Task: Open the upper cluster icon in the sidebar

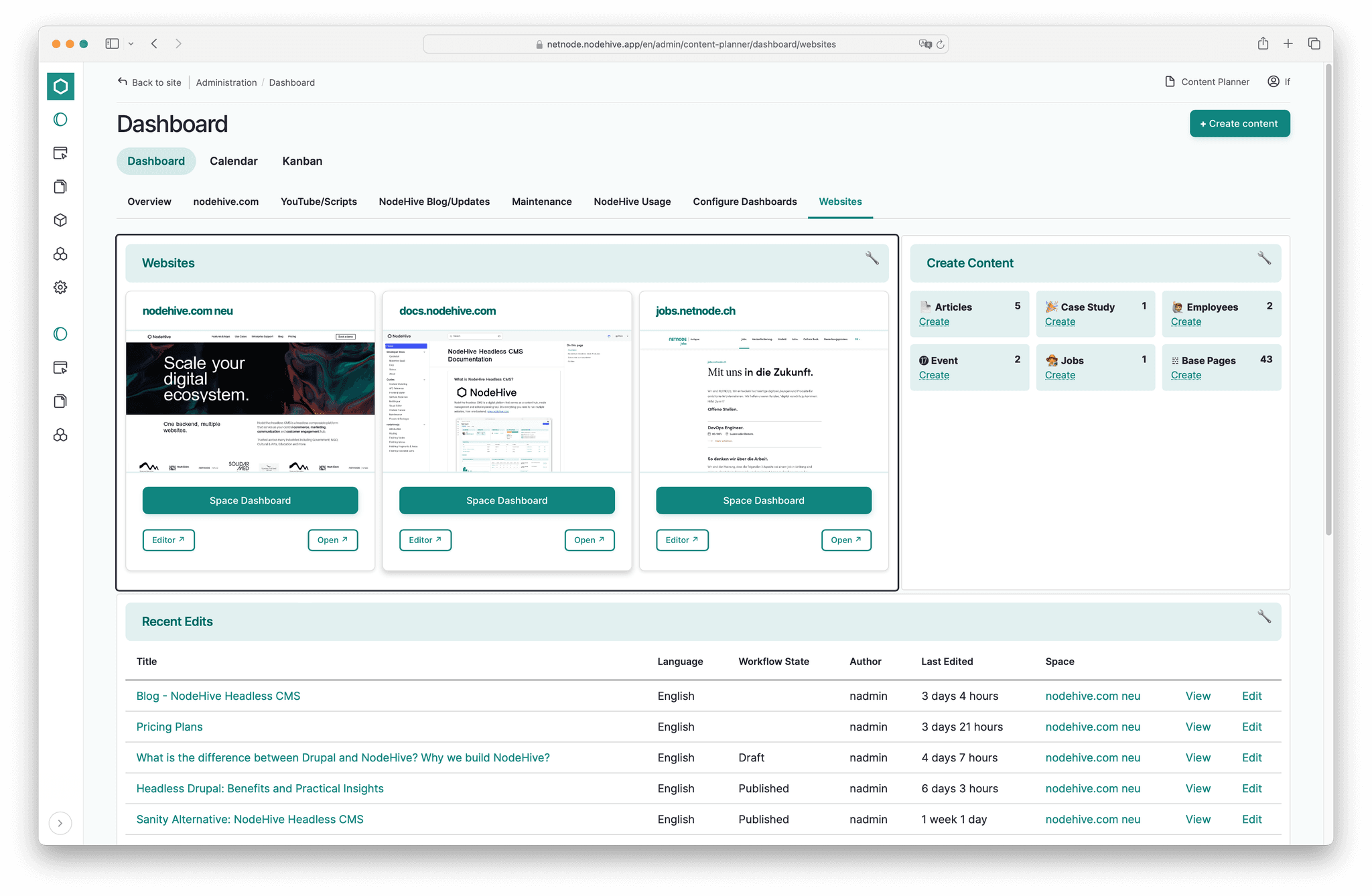Action: pyautogui.click(x=60, y=254)
